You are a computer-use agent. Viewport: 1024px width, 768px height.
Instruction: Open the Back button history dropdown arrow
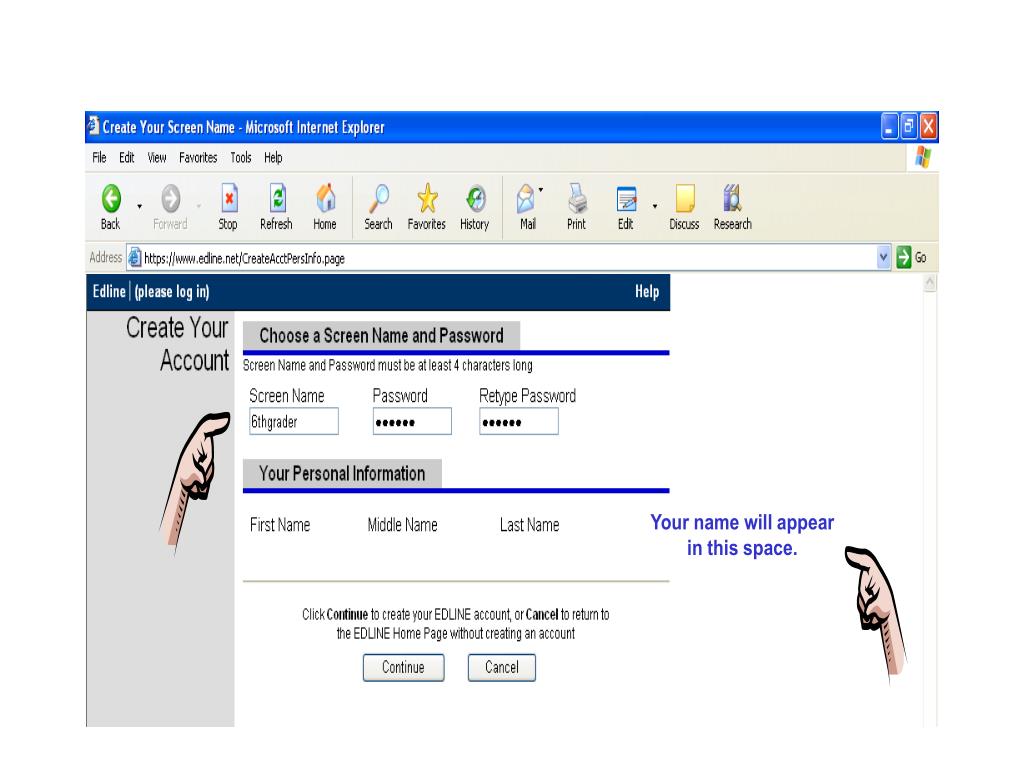pos(140,206)
